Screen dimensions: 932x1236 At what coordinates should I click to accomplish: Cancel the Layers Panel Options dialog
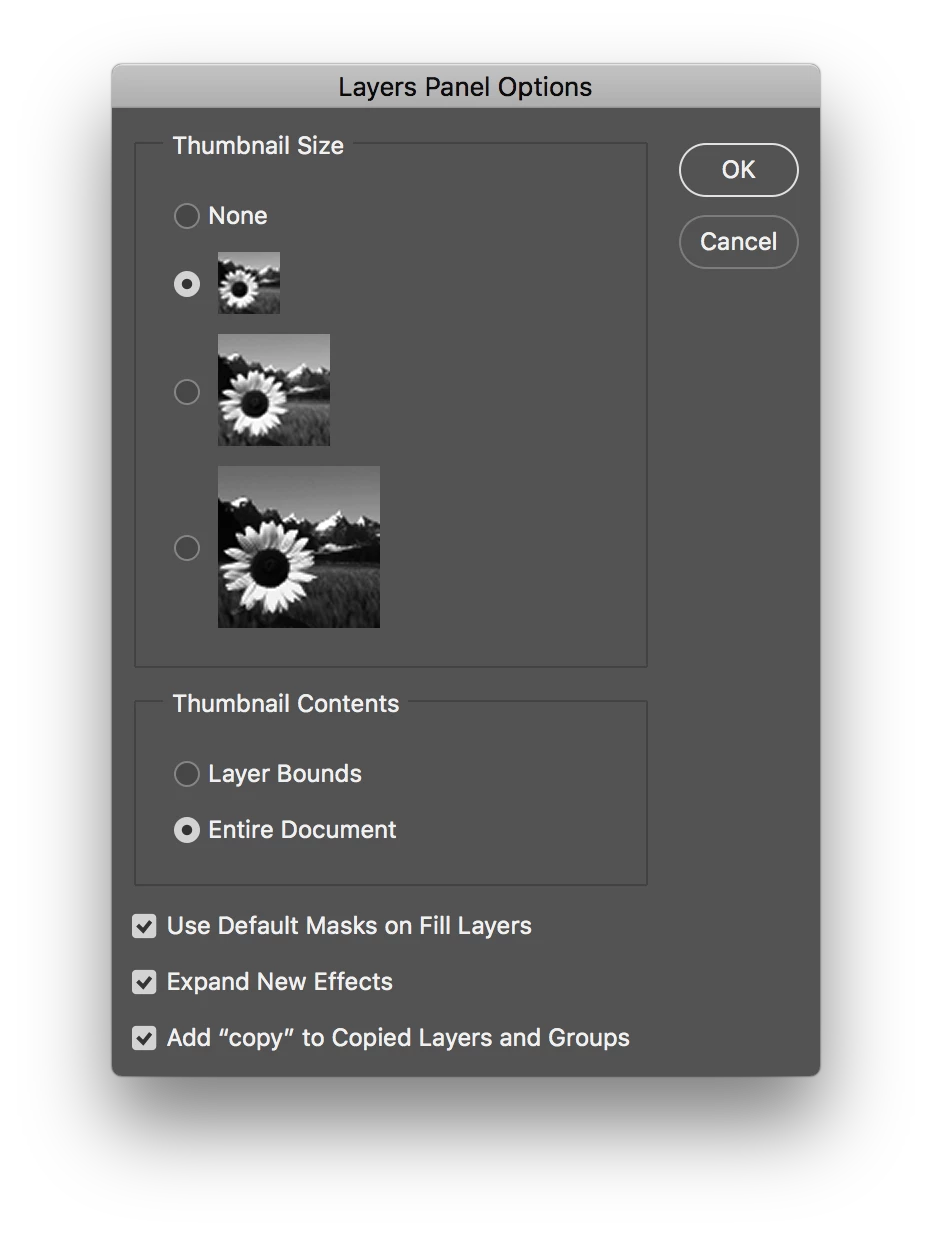pos(739,242)
